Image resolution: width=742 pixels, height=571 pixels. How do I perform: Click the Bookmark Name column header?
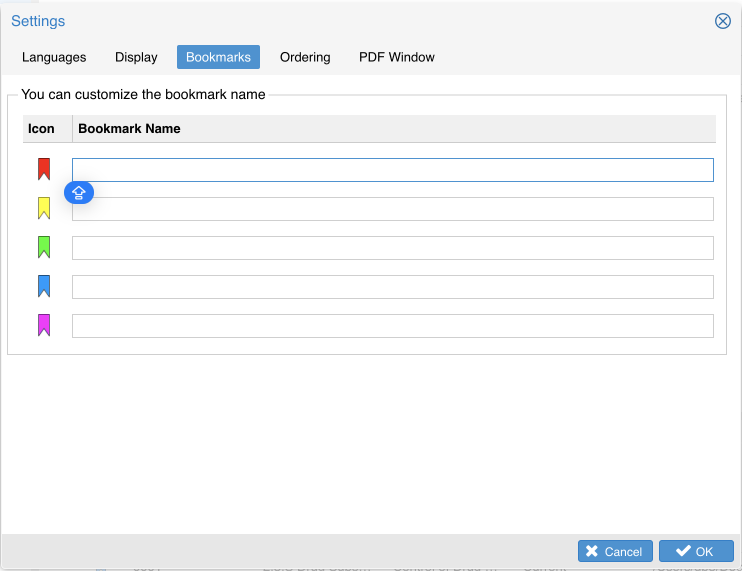click(129, 129)
